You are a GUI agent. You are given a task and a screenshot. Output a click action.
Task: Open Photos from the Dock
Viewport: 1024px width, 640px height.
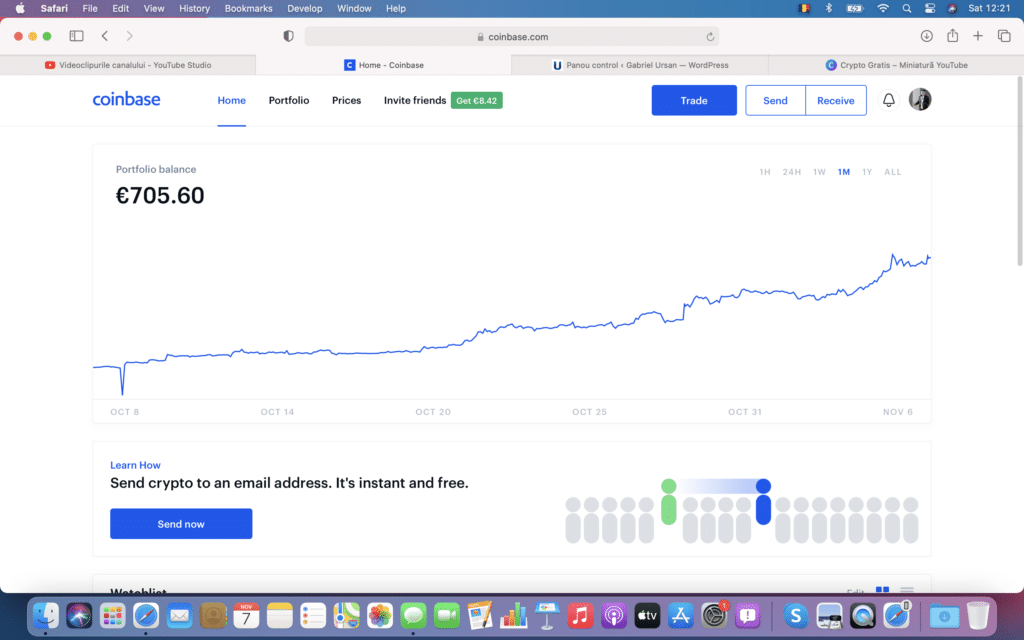pos(379,615)
